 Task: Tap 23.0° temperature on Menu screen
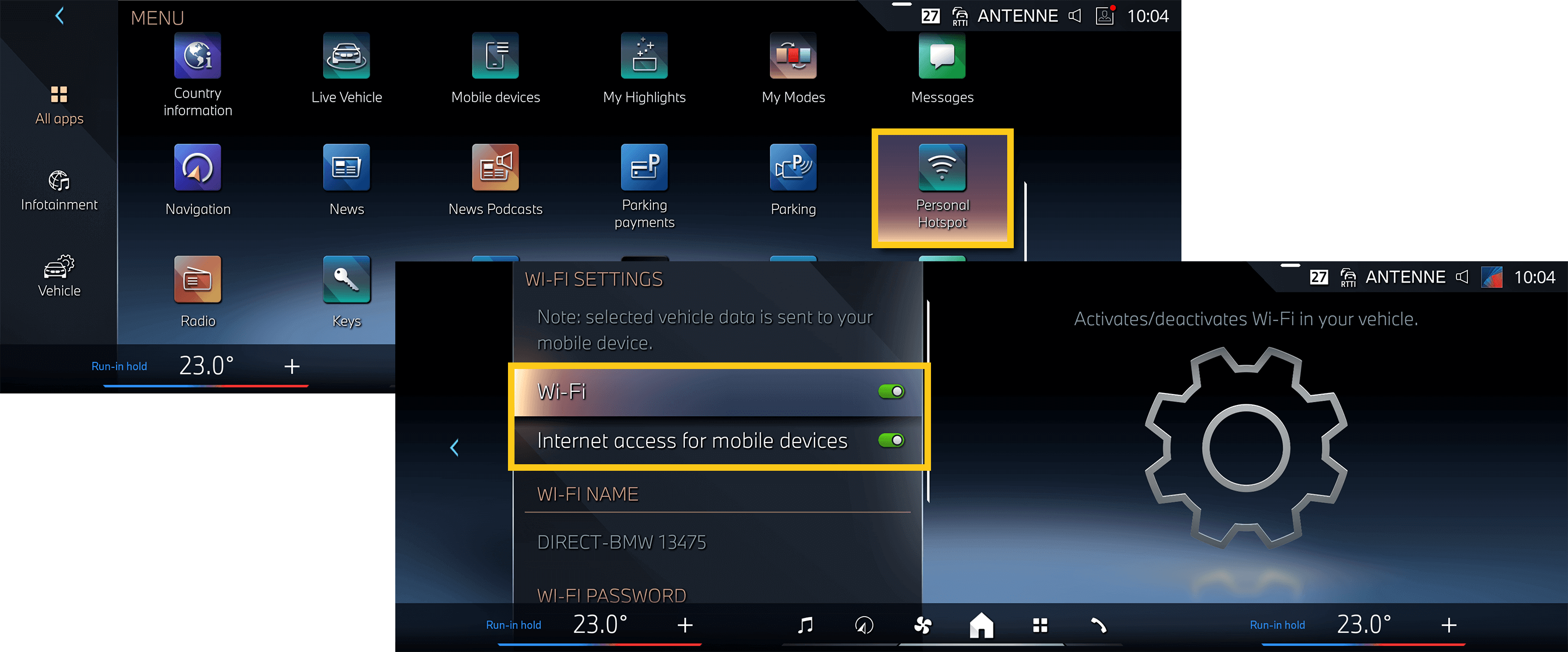click(x=206, y=366)
